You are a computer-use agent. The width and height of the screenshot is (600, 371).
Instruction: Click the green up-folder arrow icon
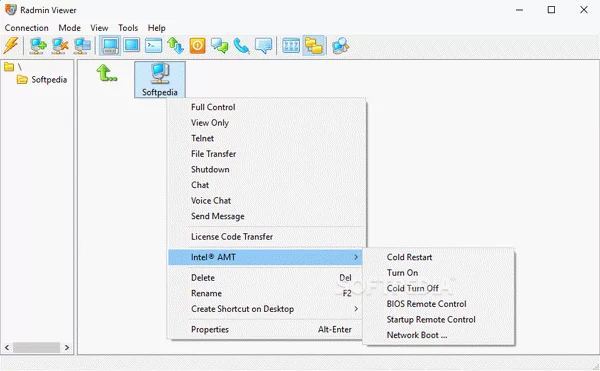107,73
